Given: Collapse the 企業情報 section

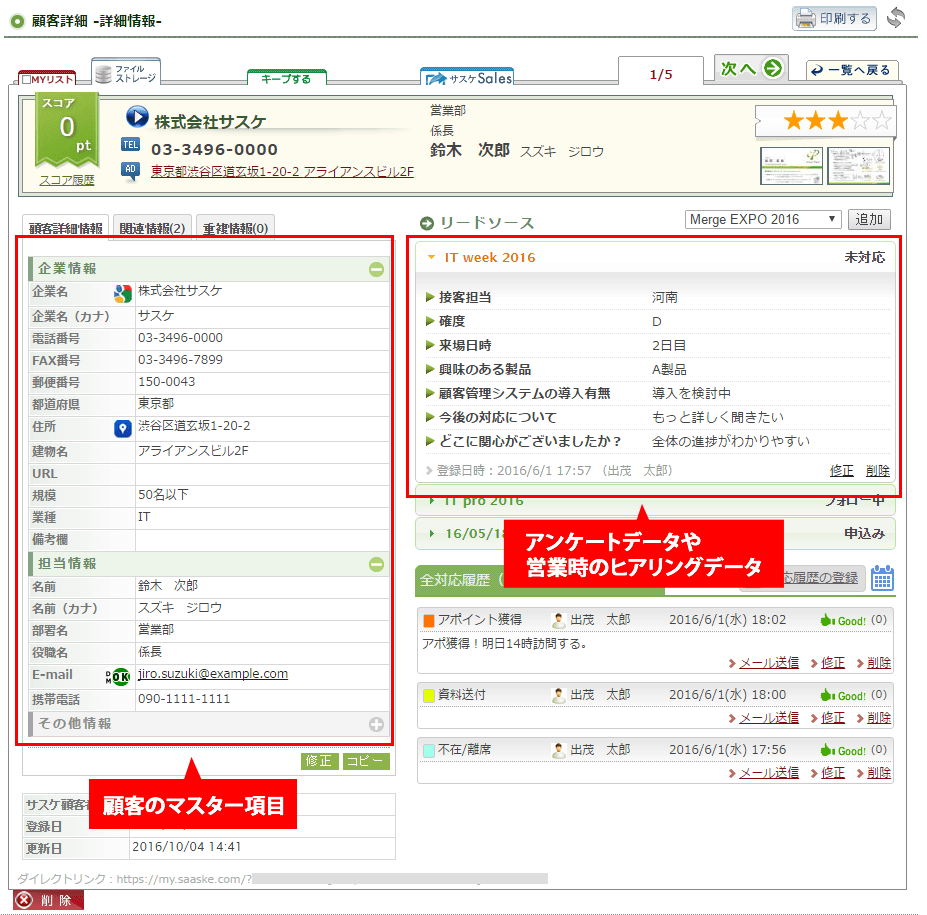Looking at the screenshot, I should pyautogui.click(x=377, y=270).
